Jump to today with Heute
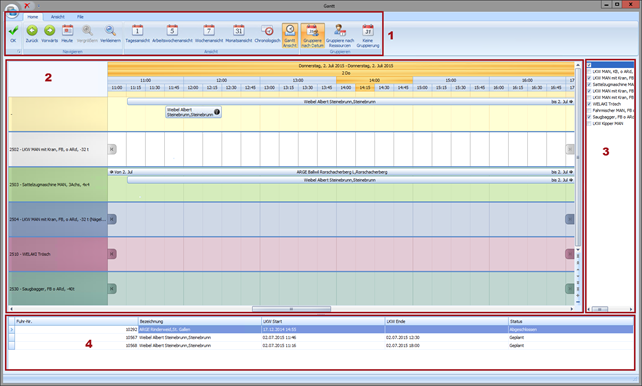The width and height of the screenshot is (642, 386). [x=67, y=34]
